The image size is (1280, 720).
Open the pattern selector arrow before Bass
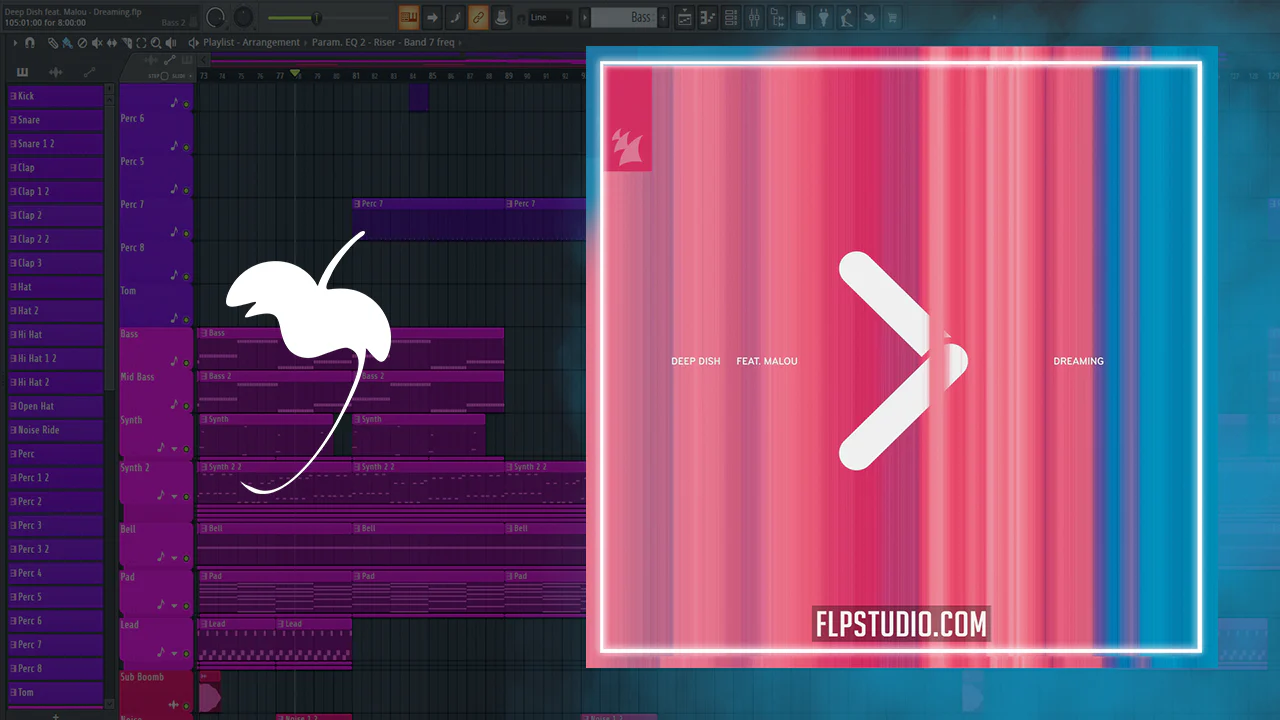tap(584, 17)
